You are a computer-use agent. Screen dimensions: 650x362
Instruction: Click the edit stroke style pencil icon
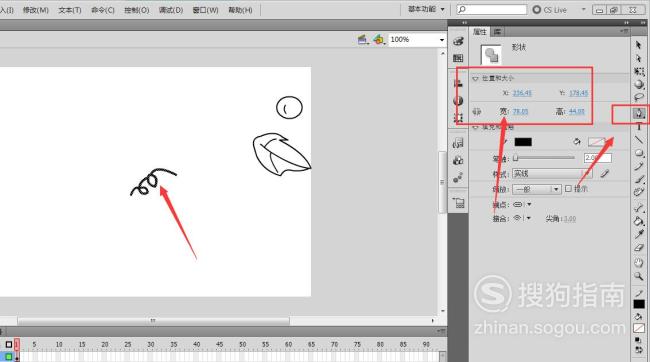pyautogui.click(x=604, y=173)
